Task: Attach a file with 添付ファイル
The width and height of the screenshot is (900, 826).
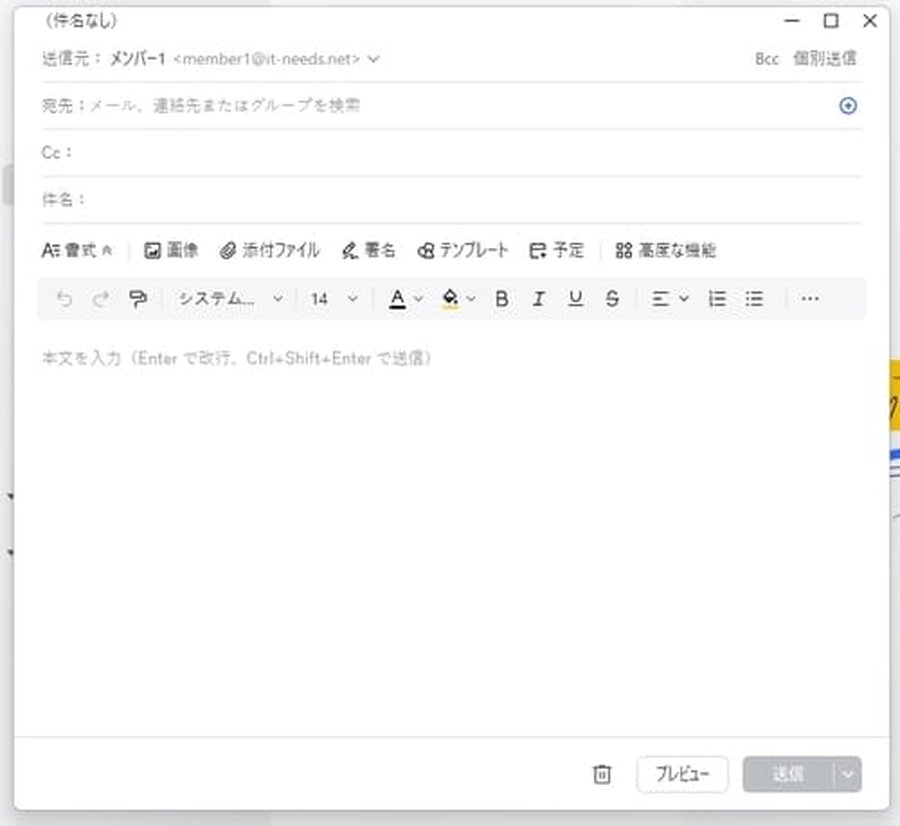Action: click(x=270, y=251)
